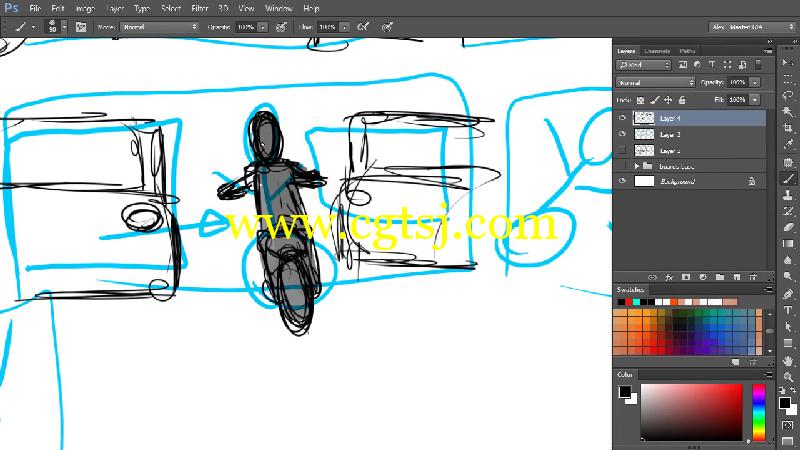
Task: Open the Edit menu
Action: pyautogui.click(x=58, y=9)
